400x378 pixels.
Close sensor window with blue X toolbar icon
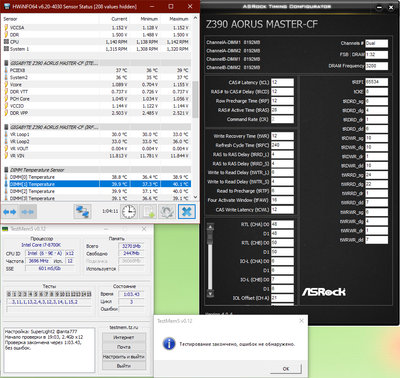click(187, 212)
